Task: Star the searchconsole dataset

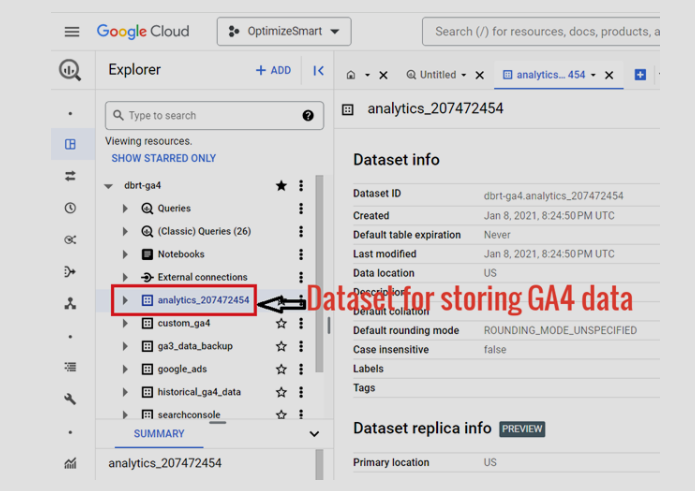Action: point(281,415)
